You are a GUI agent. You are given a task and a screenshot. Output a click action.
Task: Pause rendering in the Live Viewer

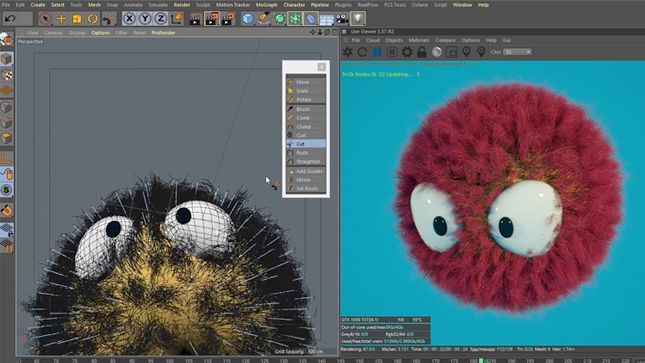377,52
